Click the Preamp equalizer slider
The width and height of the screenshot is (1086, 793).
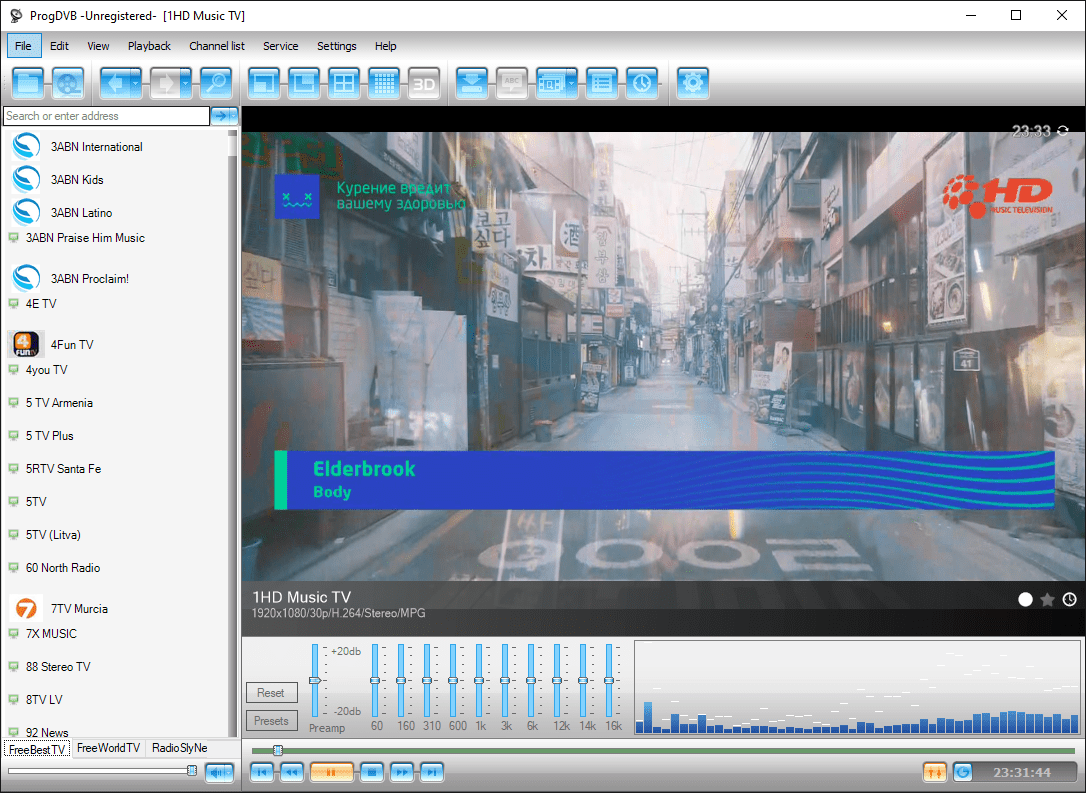(x=315, y=680)
